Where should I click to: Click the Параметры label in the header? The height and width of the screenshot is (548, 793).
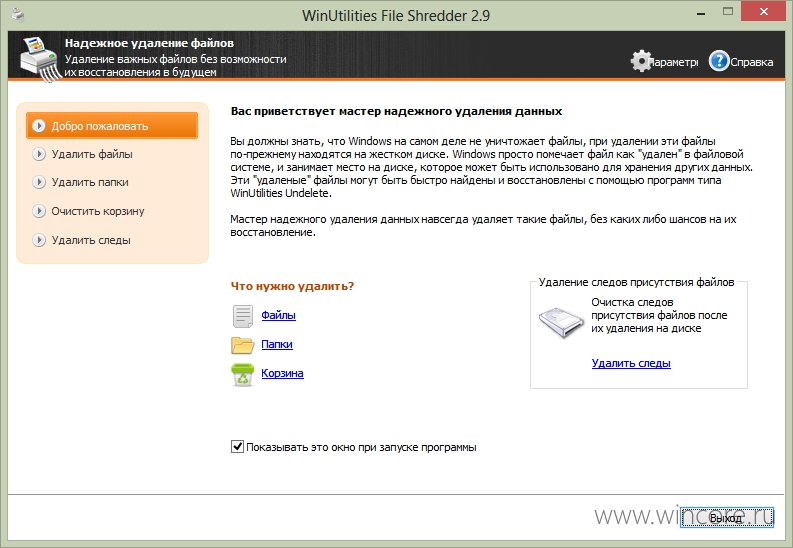pyautogui.click(x=675, y=62)
